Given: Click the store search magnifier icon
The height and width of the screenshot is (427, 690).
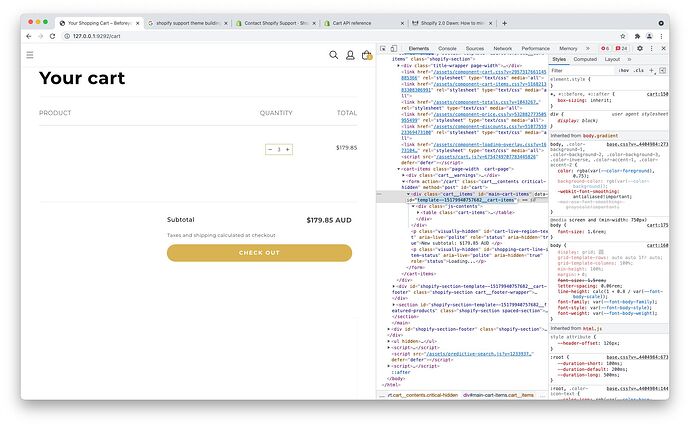Looking at the screenshot, I should (334, 55).
